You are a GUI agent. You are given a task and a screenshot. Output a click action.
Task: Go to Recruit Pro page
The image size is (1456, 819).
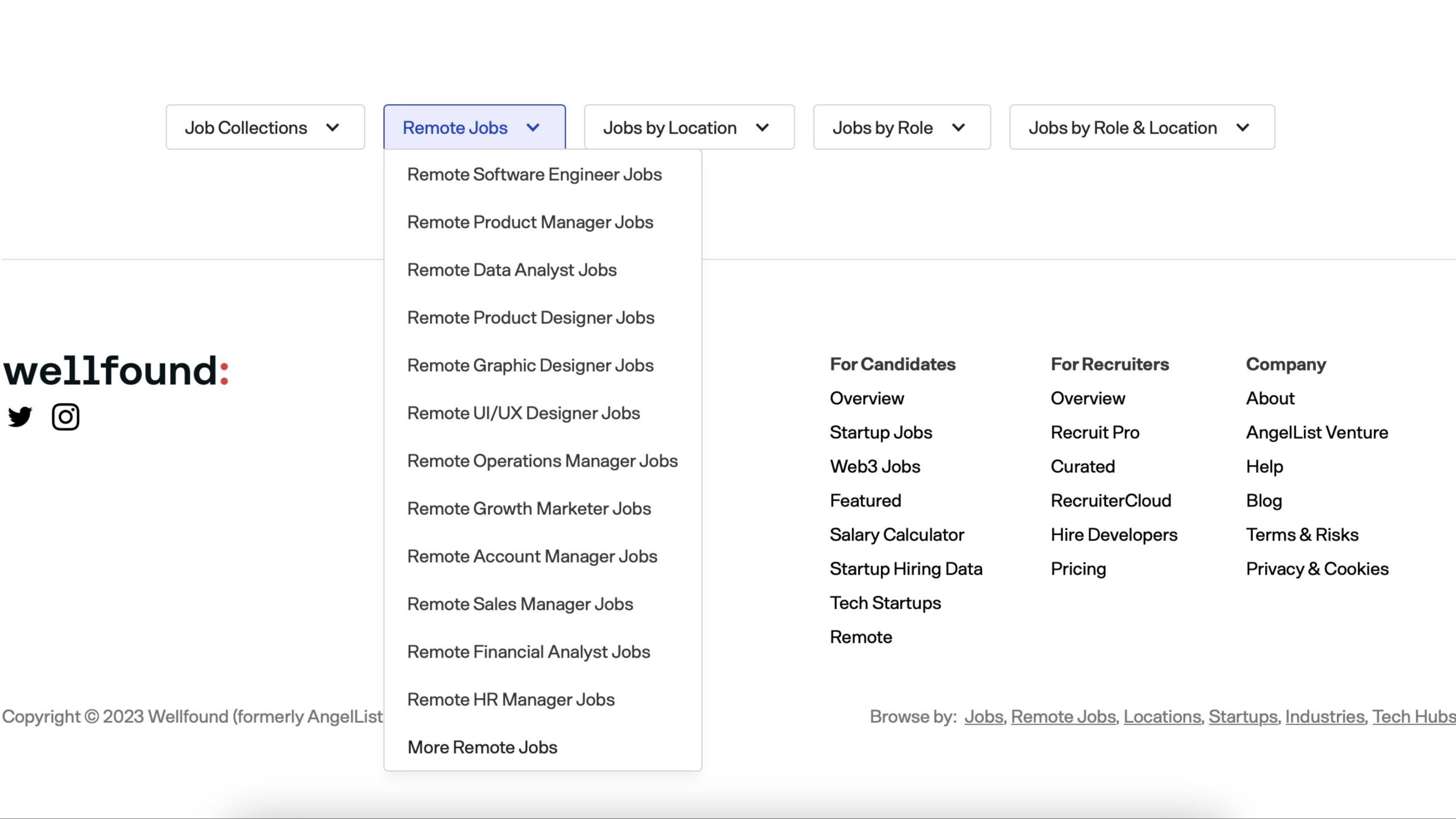pos(1094,433)
